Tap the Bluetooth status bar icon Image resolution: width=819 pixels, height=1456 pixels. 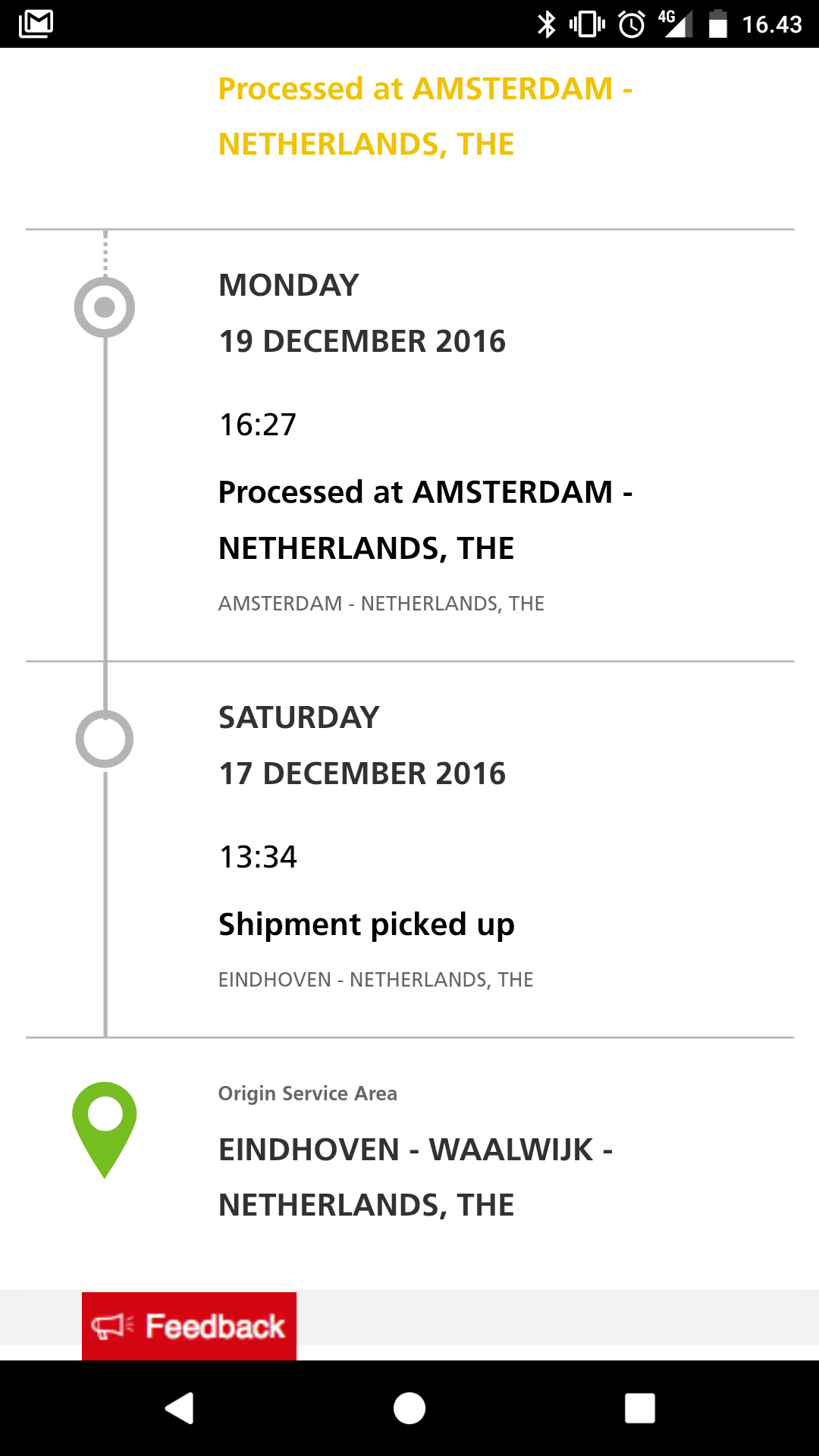point(546,24)
